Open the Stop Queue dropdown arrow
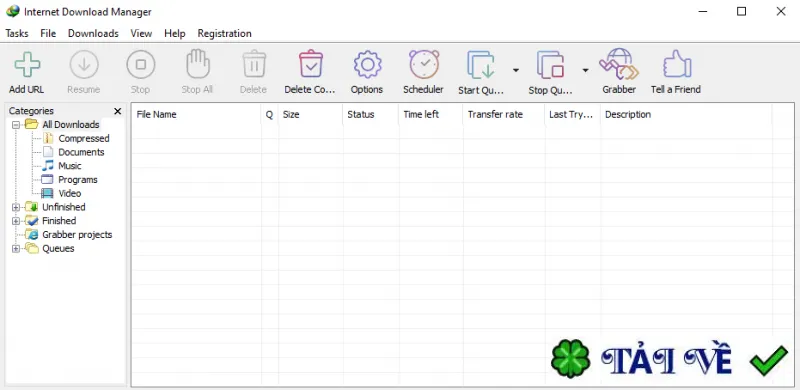The height and width of the screenshot is (390, 800). [x=585, y=70]
